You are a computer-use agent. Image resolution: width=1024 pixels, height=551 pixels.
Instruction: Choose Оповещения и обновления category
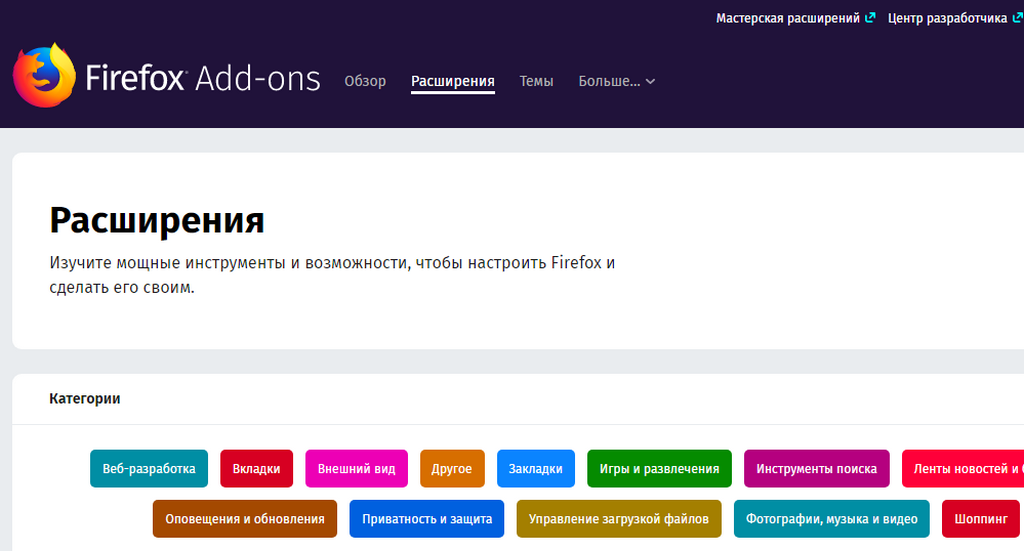tap(245, 519)
